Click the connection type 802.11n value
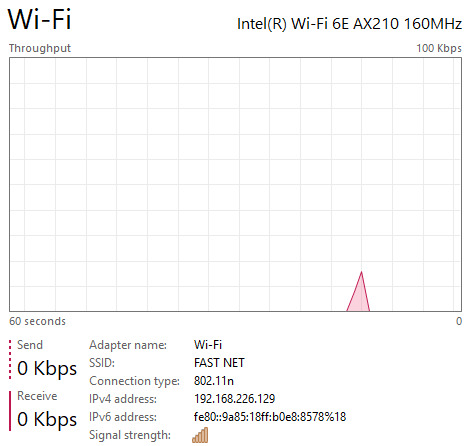The width and height of the screenshot is (471, 446). click(214, 381)
